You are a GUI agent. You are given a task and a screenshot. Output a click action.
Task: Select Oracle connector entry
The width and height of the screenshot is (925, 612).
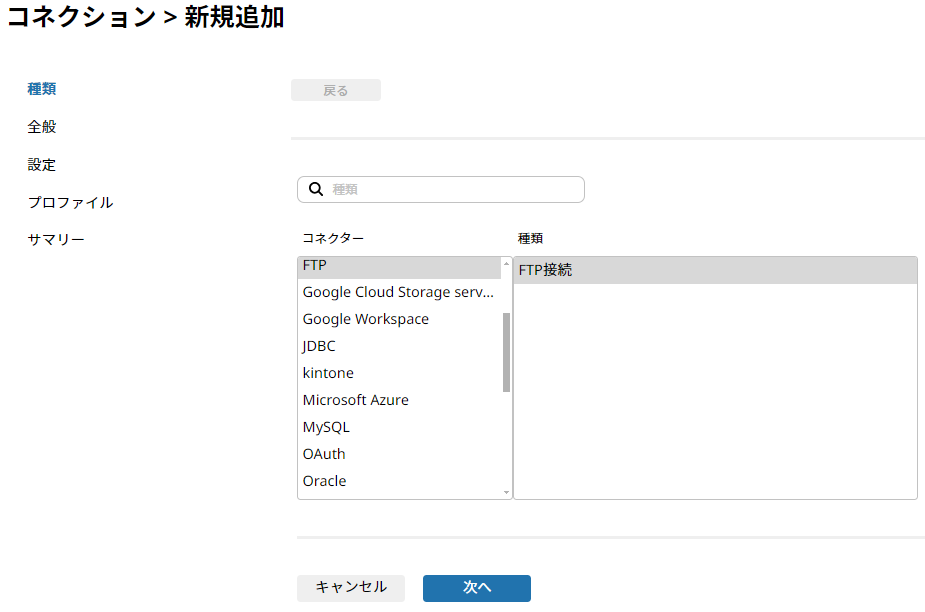tap(399, 481)
